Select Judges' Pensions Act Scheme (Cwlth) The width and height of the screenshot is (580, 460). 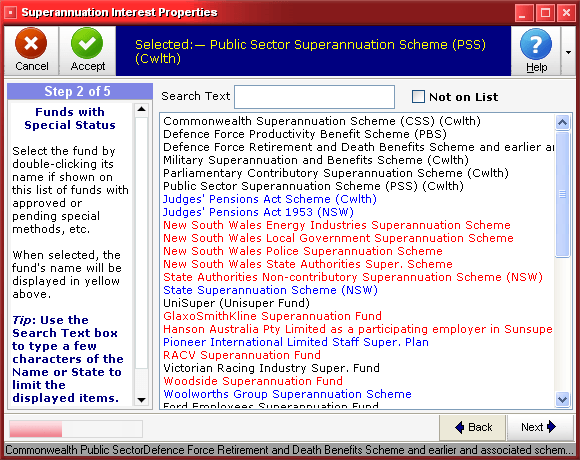(270, 199)
